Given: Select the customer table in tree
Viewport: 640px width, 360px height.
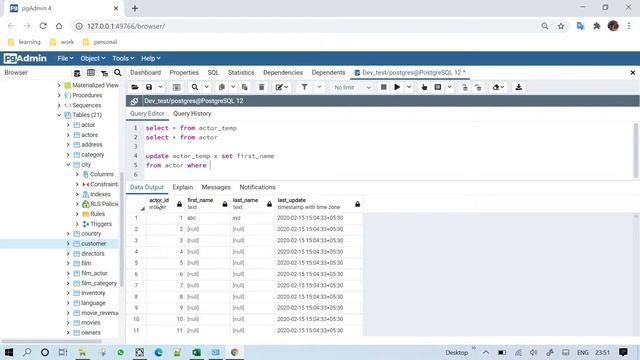Looking at the screenshot, I should [93, 244].
